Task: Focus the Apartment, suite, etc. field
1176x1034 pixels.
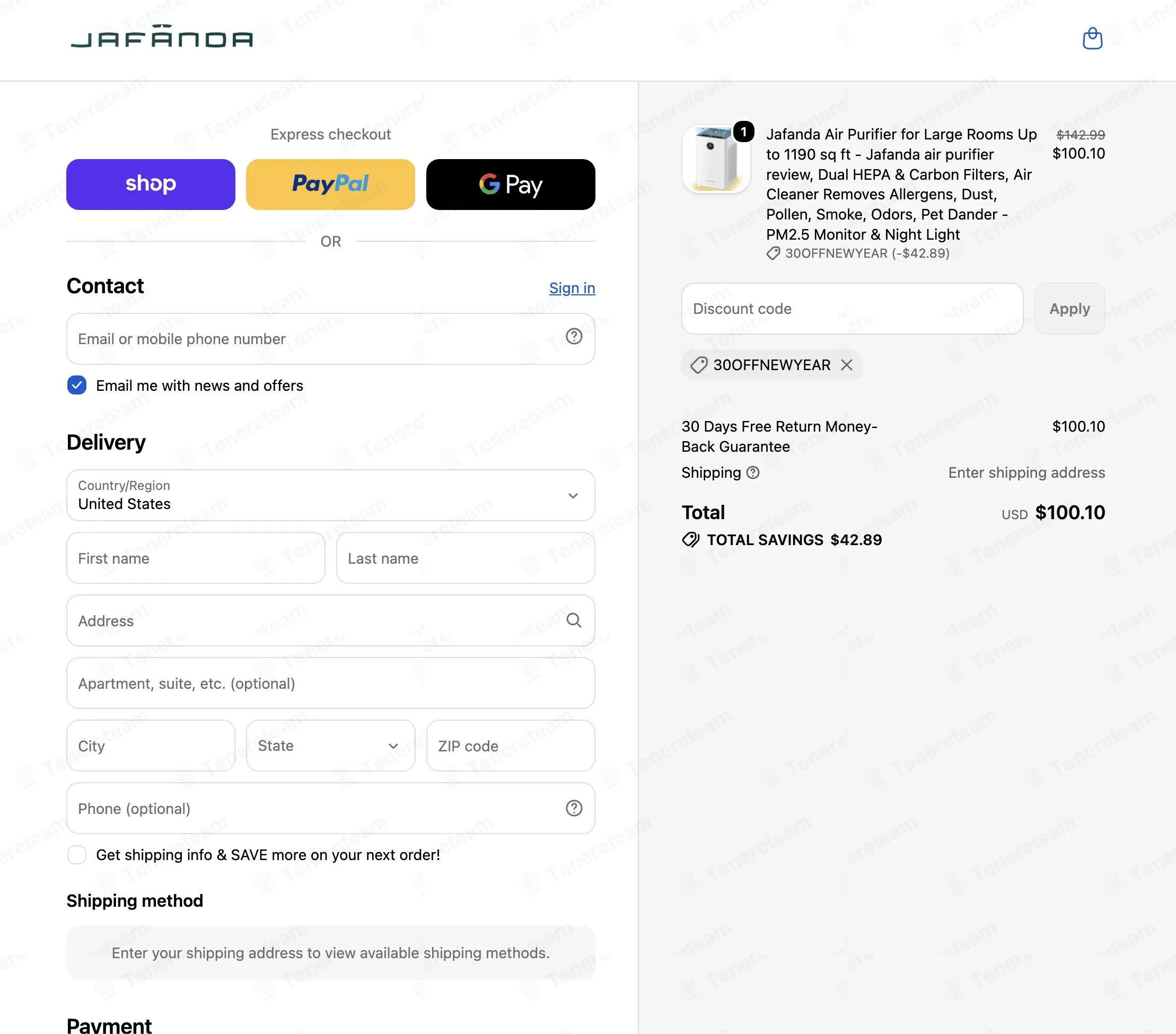Action: point(331,683)
